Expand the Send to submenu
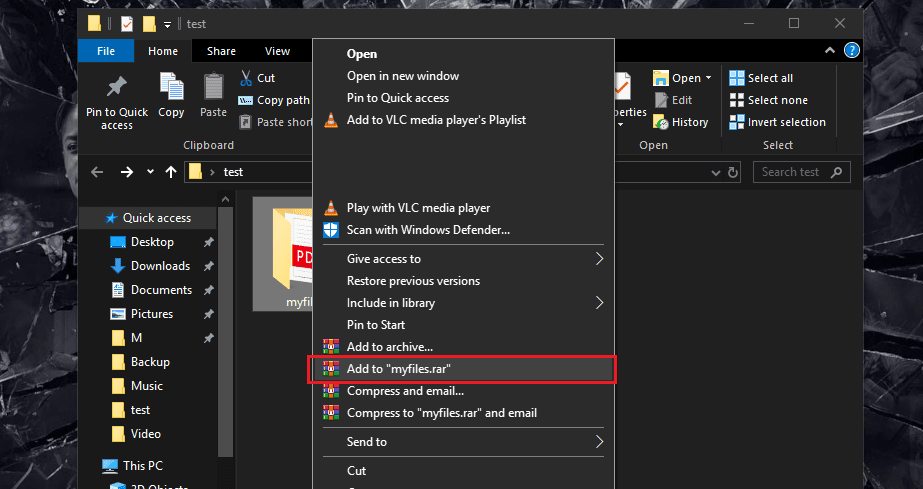923x489 pixels. tap(600, 441)
